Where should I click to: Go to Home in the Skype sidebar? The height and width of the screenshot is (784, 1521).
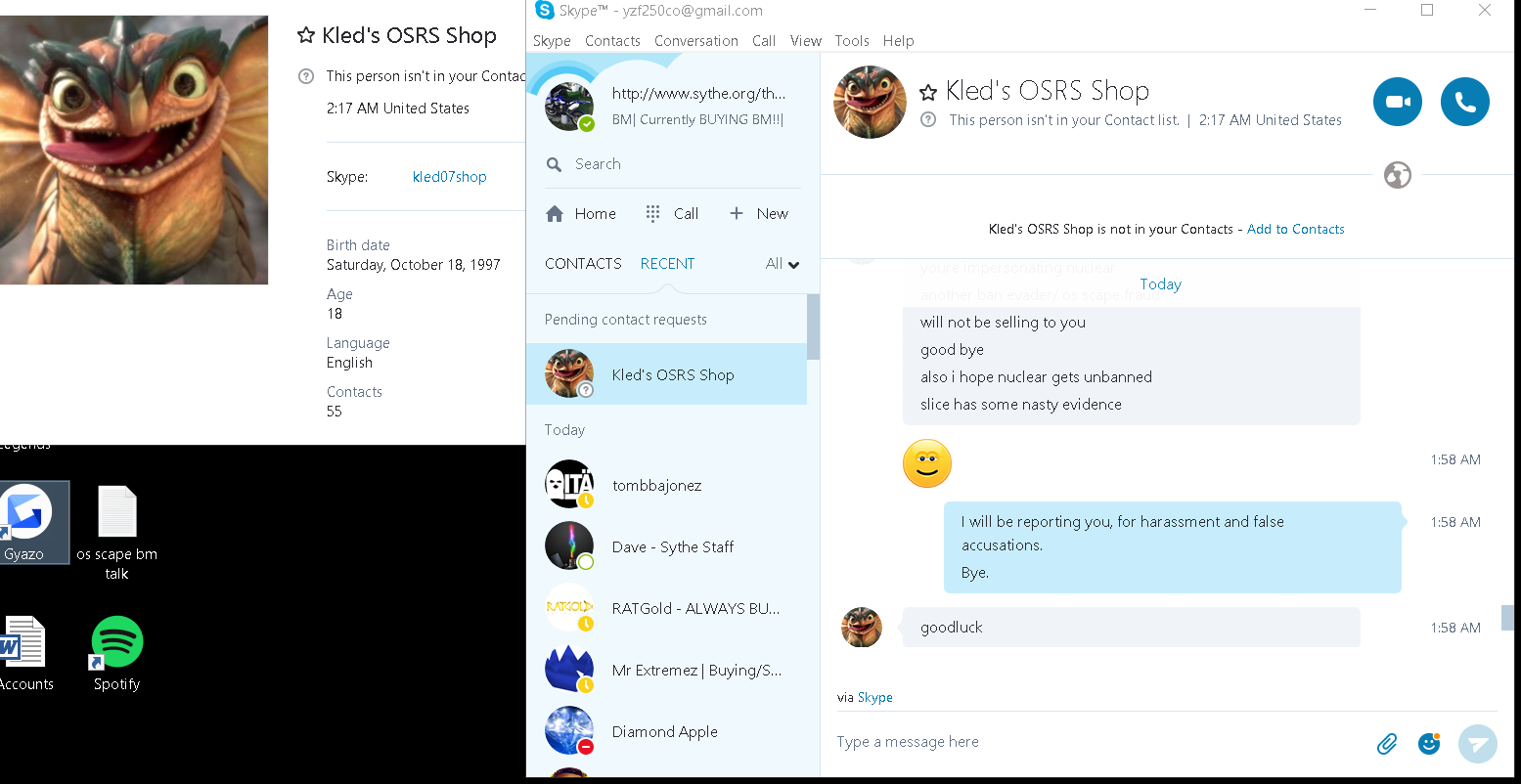pyautogui.click(x=581, y=213)
